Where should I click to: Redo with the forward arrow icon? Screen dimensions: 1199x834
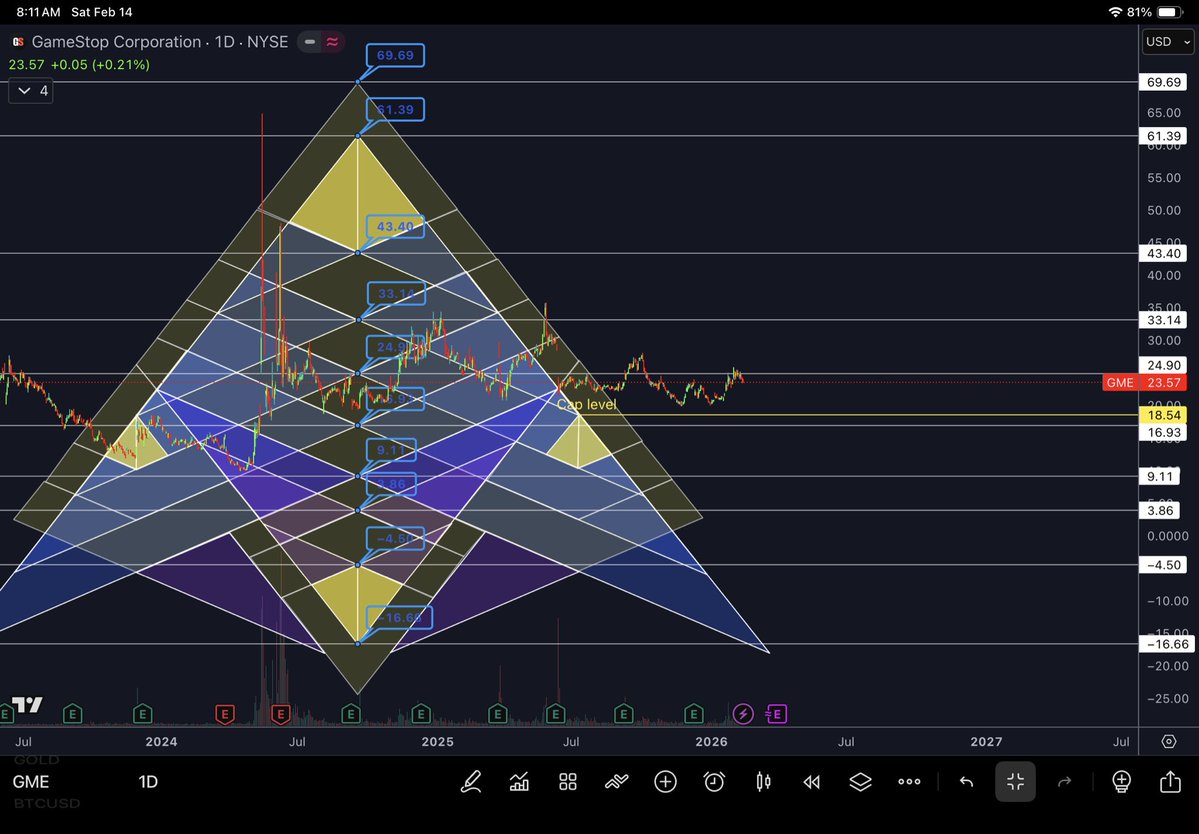(1064, 781)
